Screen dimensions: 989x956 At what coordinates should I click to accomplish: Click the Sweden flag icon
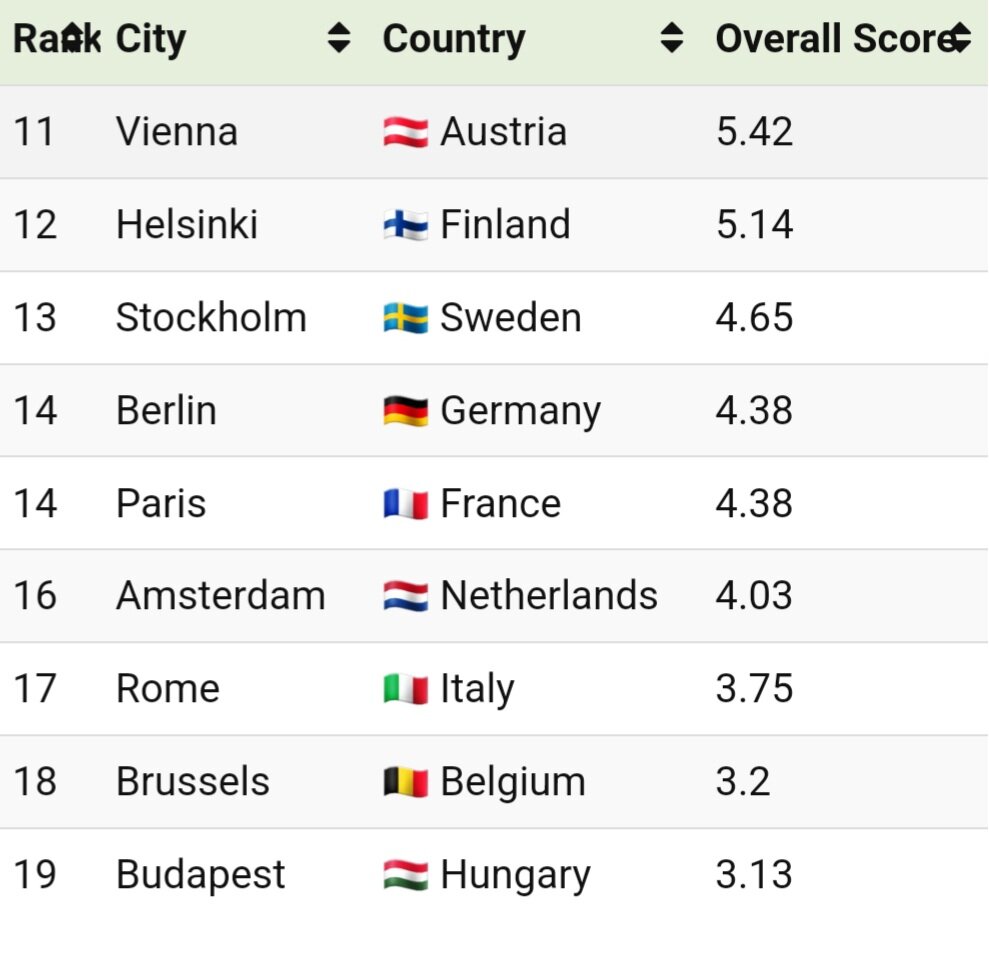(405, 318)
